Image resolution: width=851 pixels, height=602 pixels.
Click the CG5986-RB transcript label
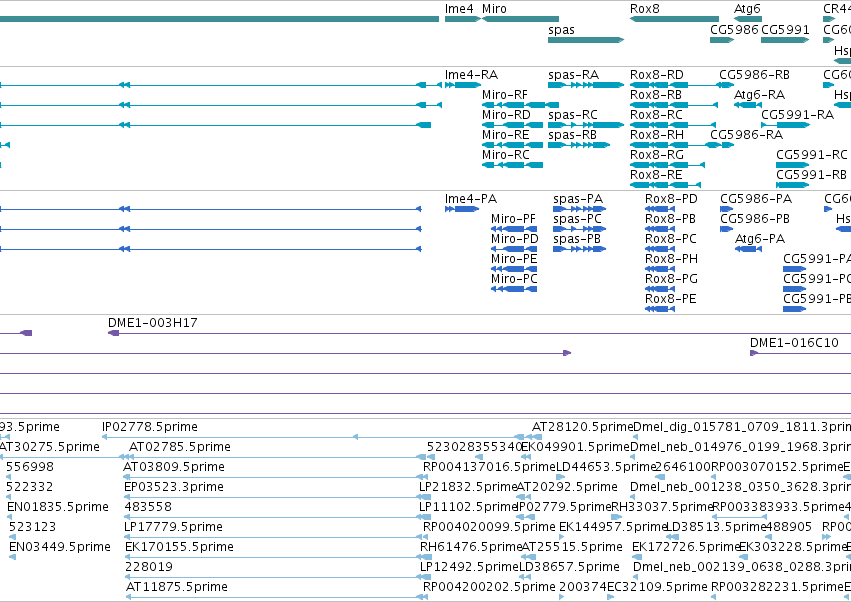[x=754, y=74]
